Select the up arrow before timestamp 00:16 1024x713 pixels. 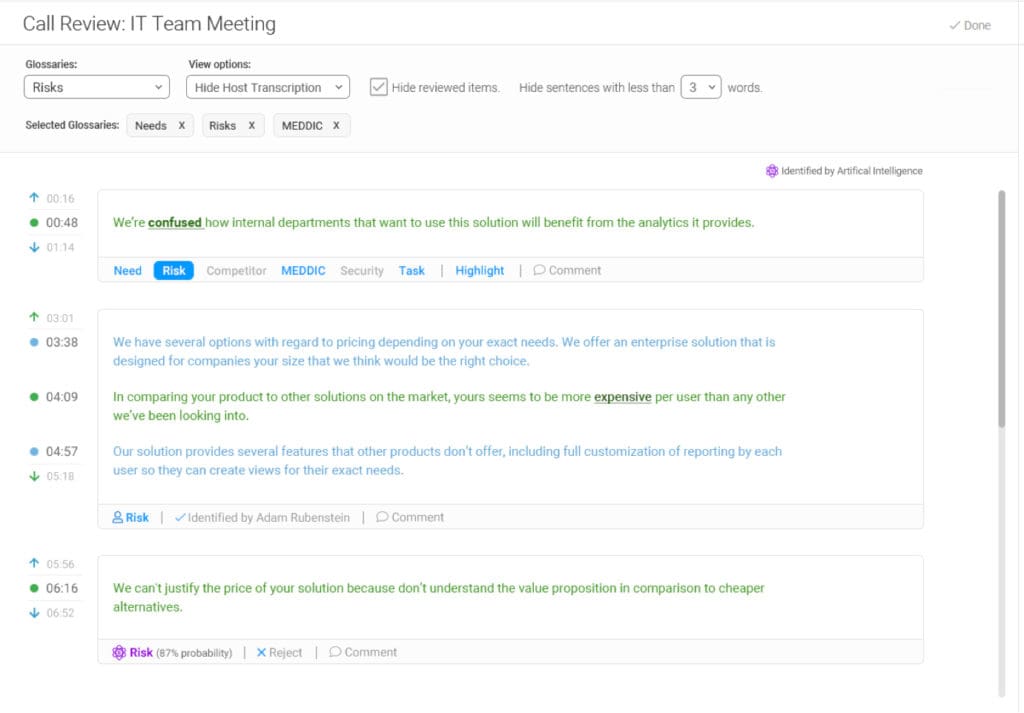36,198
